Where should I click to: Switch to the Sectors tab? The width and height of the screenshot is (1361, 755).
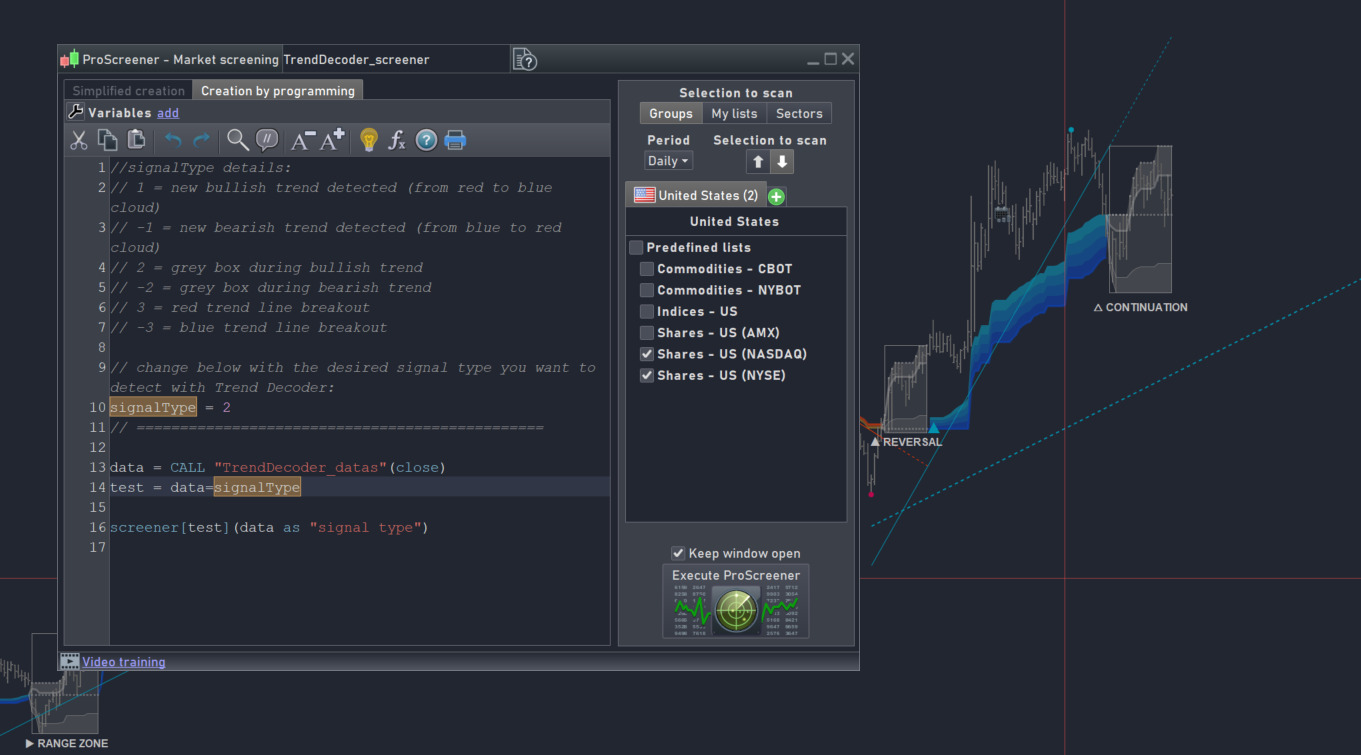pos(799,114)
